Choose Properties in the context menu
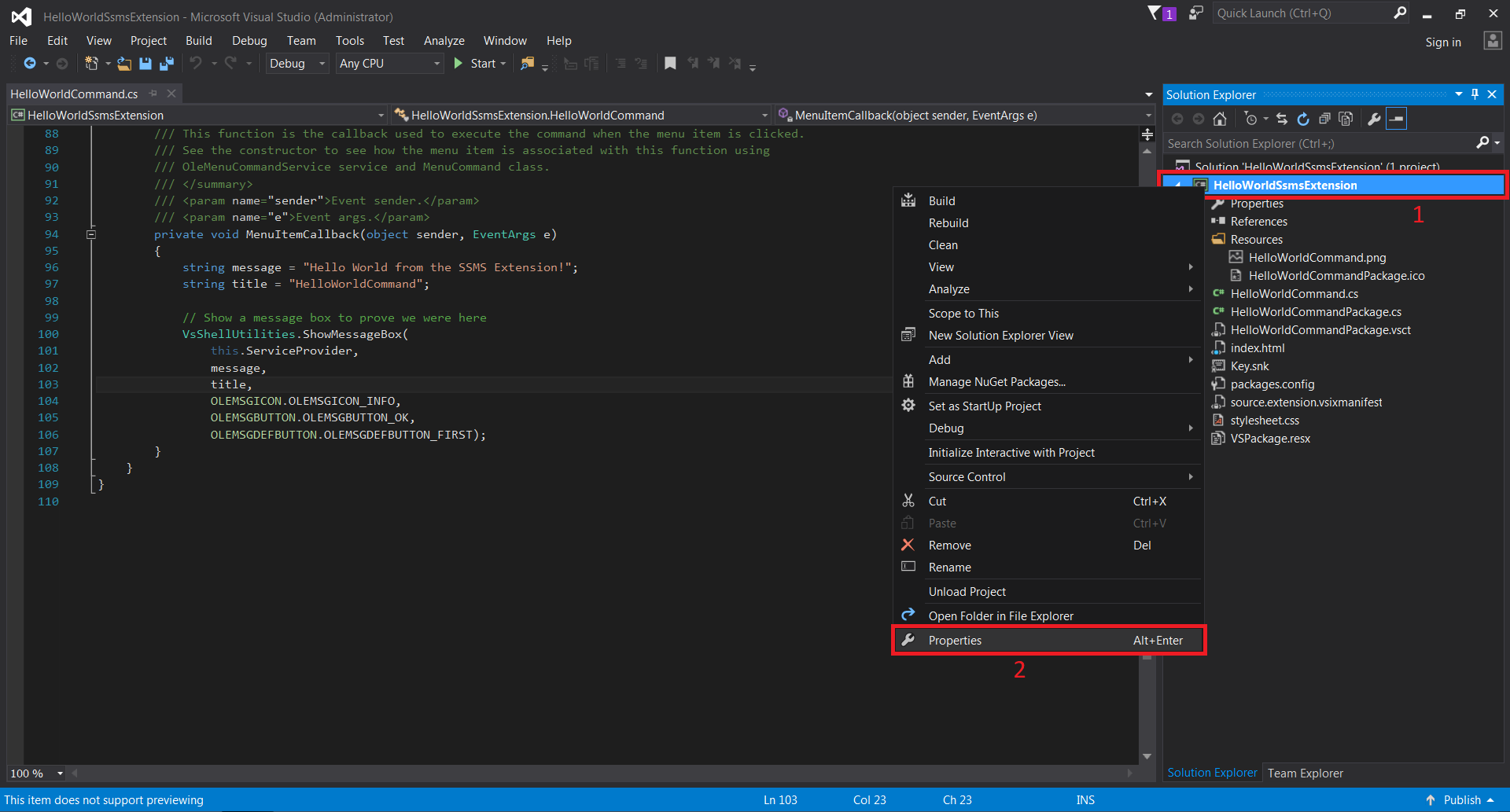 (1049, 641)
